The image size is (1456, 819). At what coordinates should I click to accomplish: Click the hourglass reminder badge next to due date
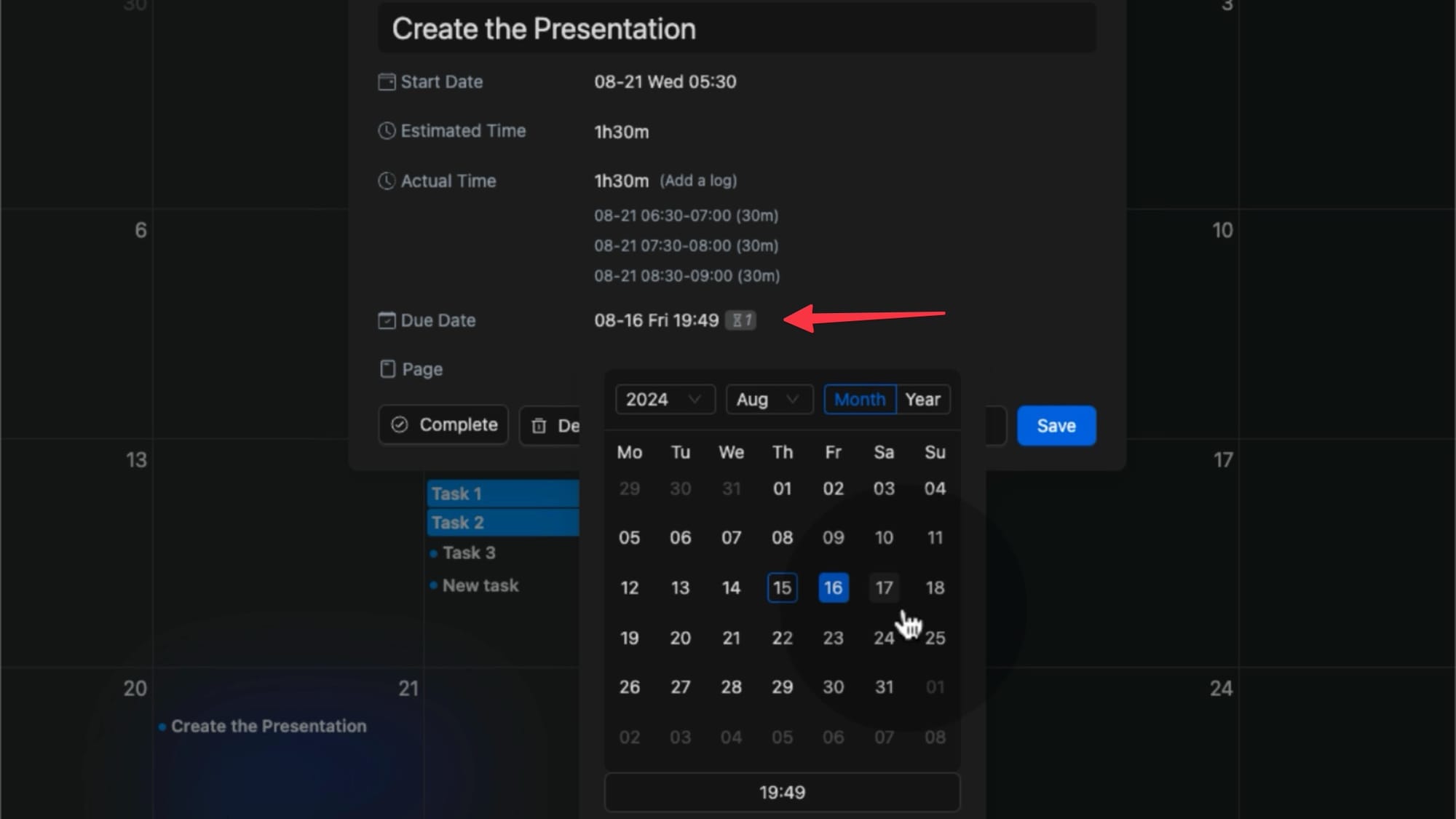[740, 320]
